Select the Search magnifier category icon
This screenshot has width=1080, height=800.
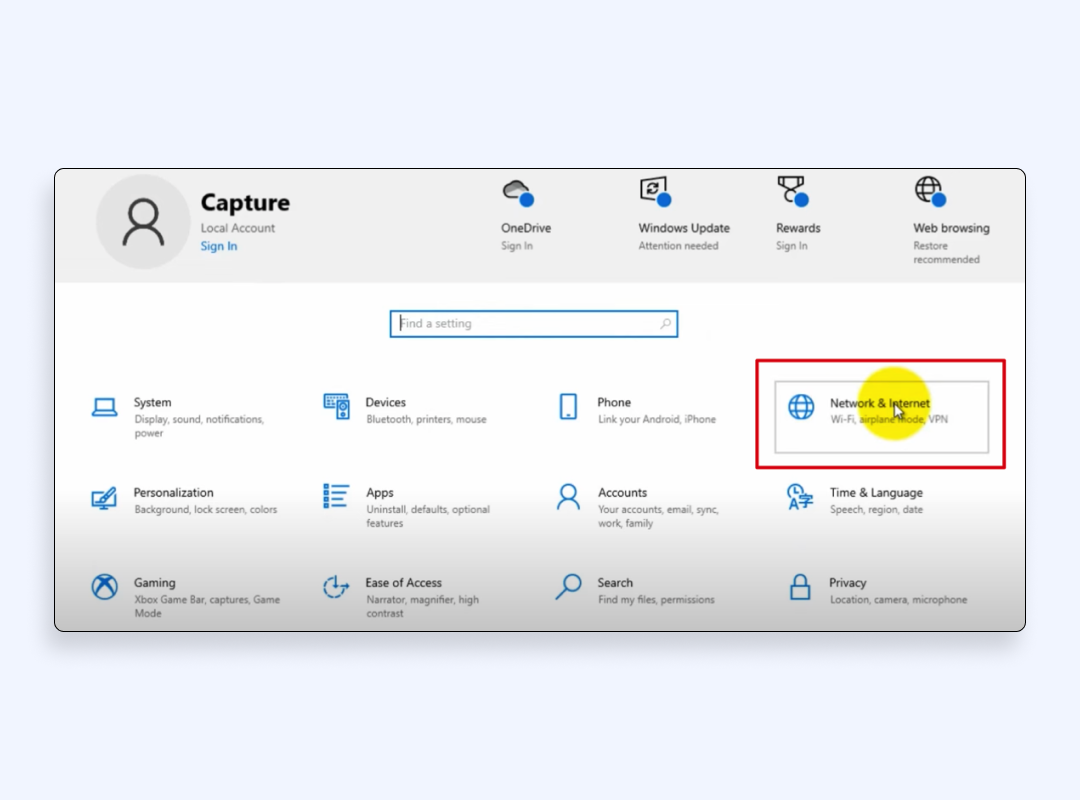tap(568, 587)
